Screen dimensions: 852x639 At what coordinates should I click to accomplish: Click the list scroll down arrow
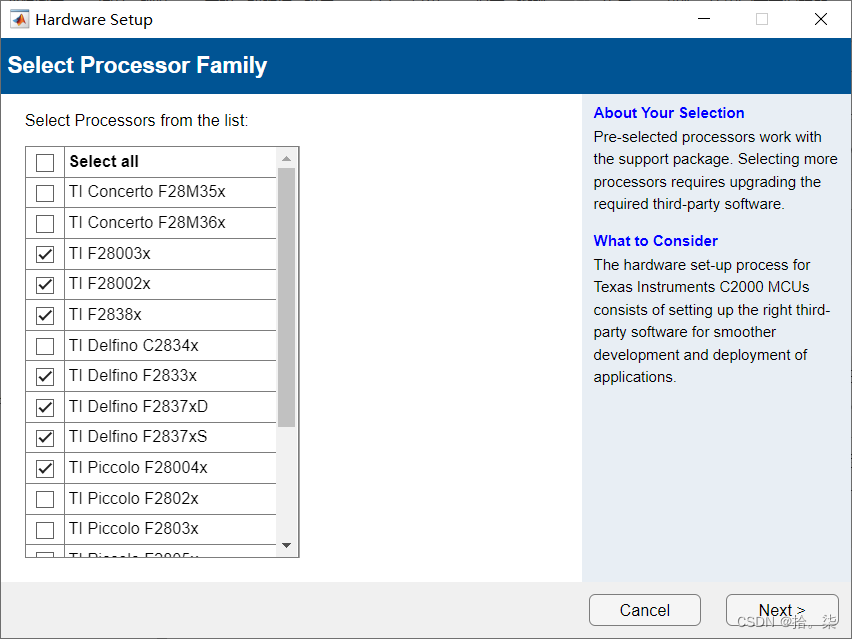(x=286, y=545)
